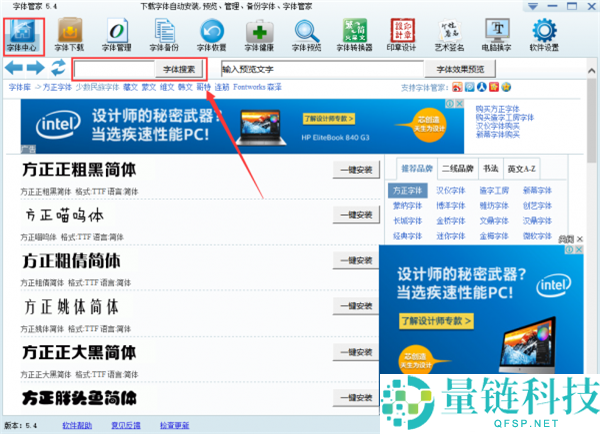600x434 pixels.
Task: Click the vertical scrollbar up arrow
Action: pyautogui.click(x=592, y=70)
